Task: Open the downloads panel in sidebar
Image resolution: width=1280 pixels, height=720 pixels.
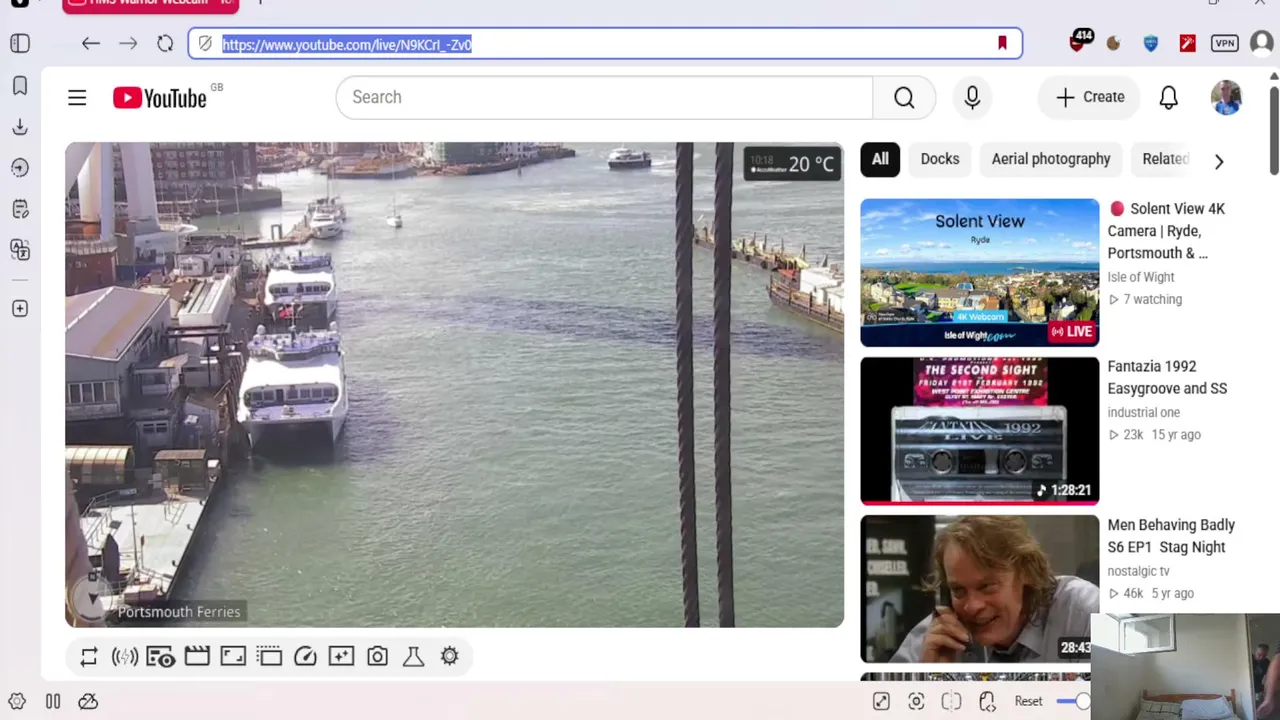Action: [x=20, y=127]
